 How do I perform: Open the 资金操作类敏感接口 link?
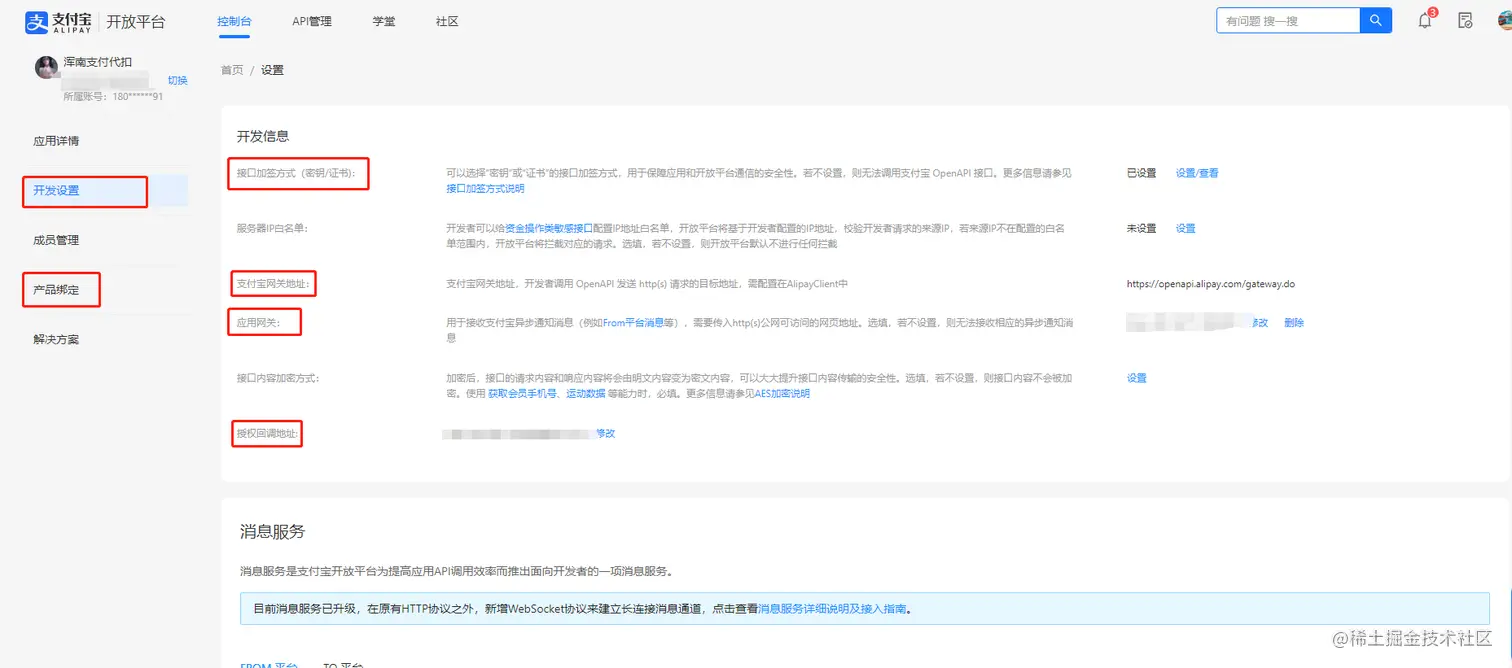549,228
